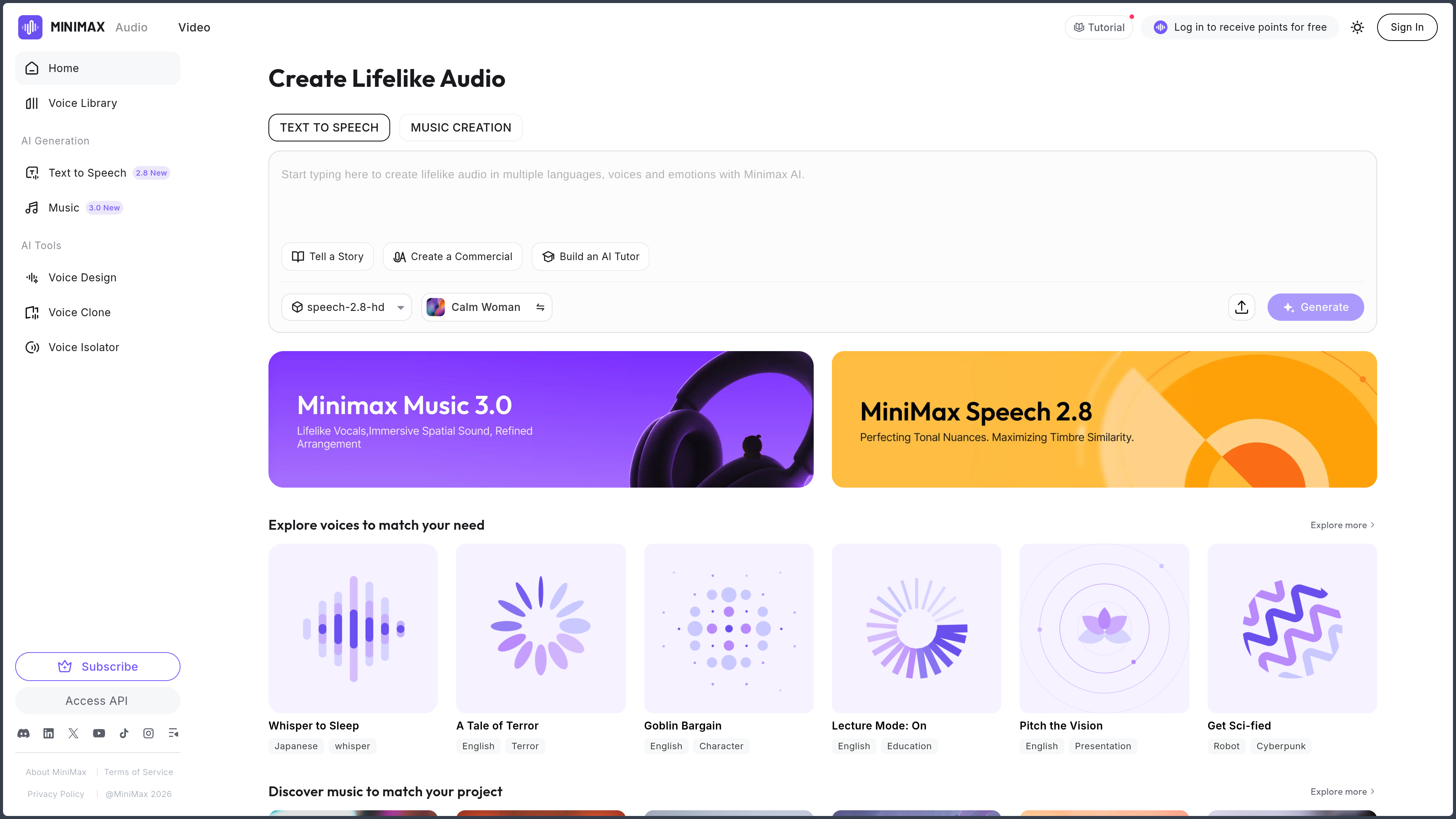1456x819 pixels.
Task: Click the Lecture Mode: On card title
Action: click(879, 726)
